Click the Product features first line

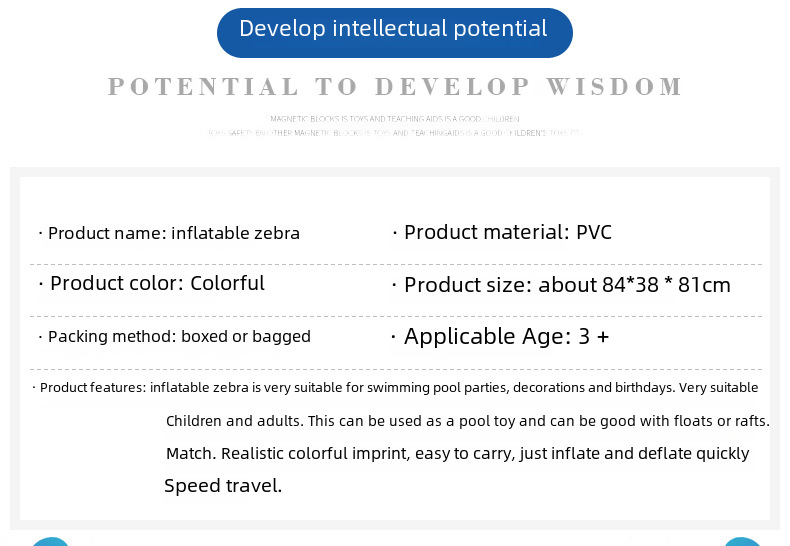click(x=399, y=387)
